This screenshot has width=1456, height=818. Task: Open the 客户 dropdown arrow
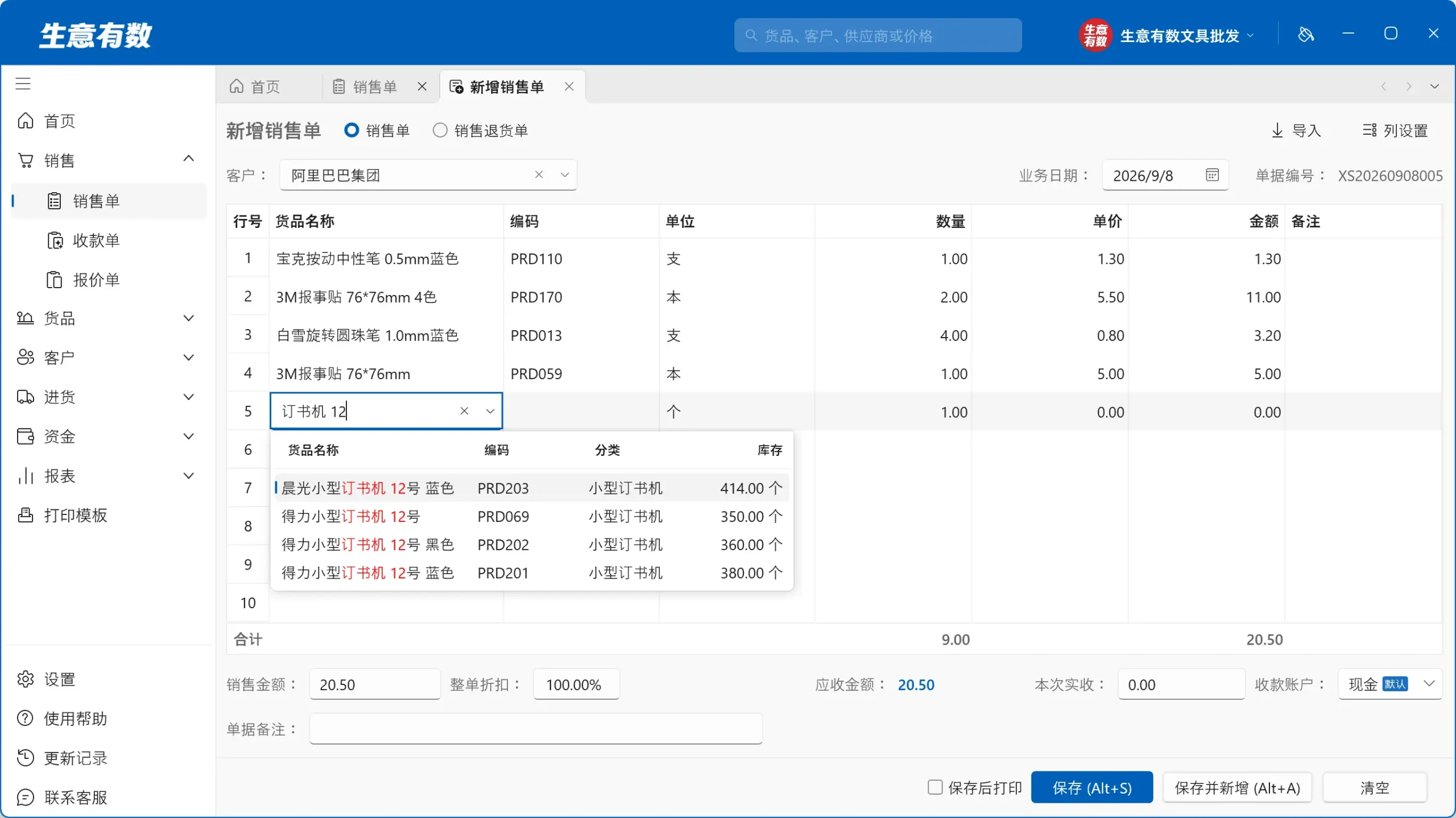tap(564, 175)
